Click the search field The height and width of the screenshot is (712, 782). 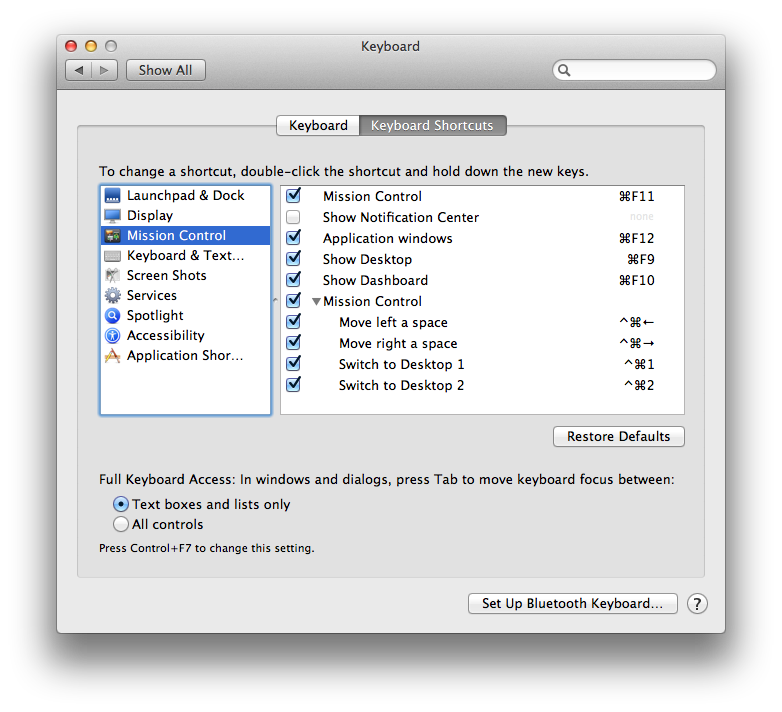634,70
